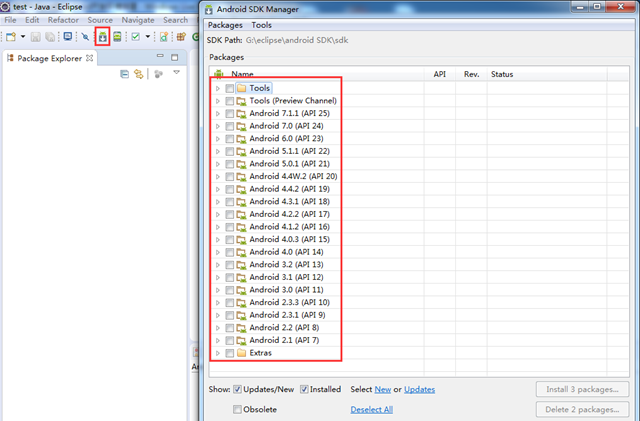The image size is (640, 421).
Task: Open the New wizard dropdown arrow in Eclipse toolbar
Action: 23,37
